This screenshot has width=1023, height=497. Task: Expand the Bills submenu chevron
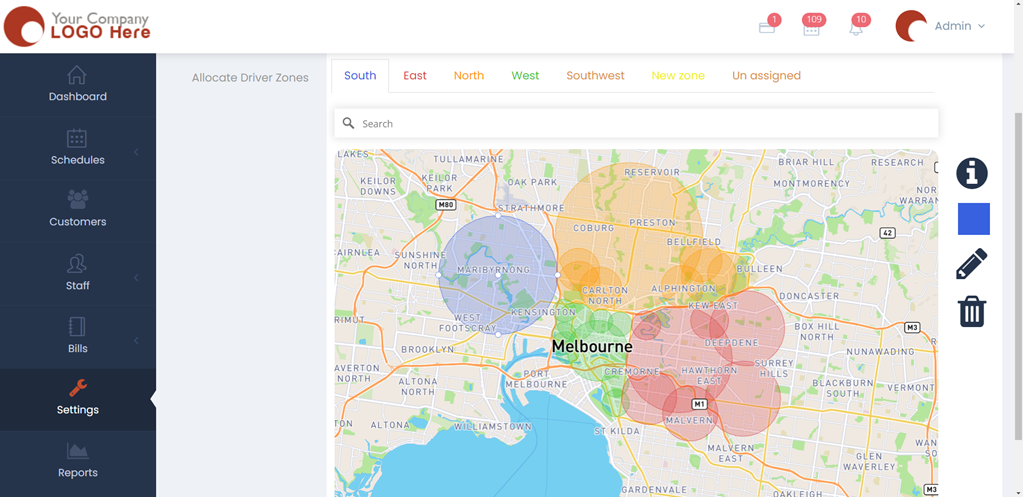136,341
